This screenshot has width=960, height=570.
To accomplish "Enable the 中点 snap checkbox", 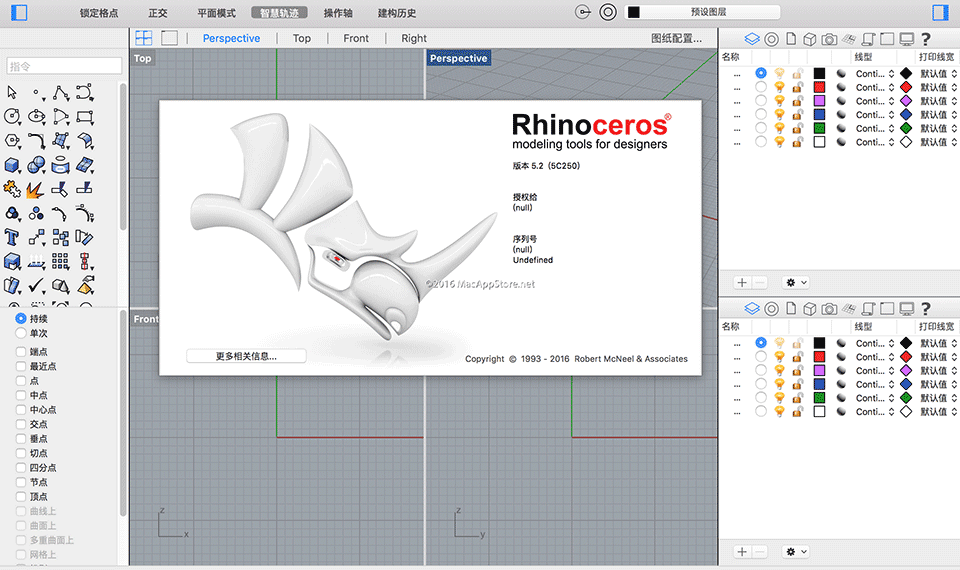I will pos(21,395).
